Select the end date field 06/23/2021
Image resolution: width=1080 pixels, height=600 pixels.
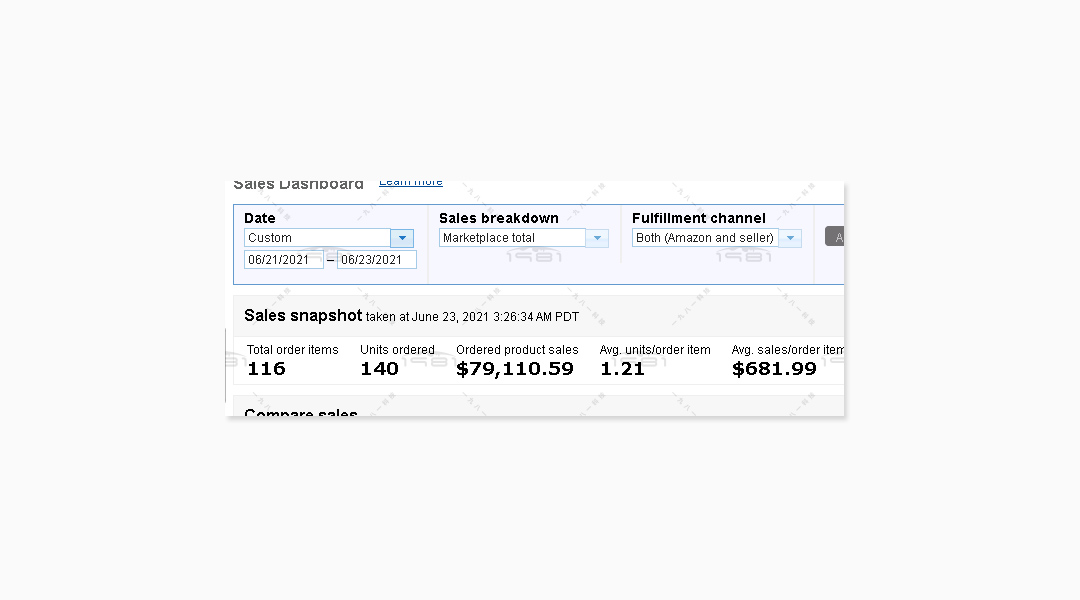[377, 260]
